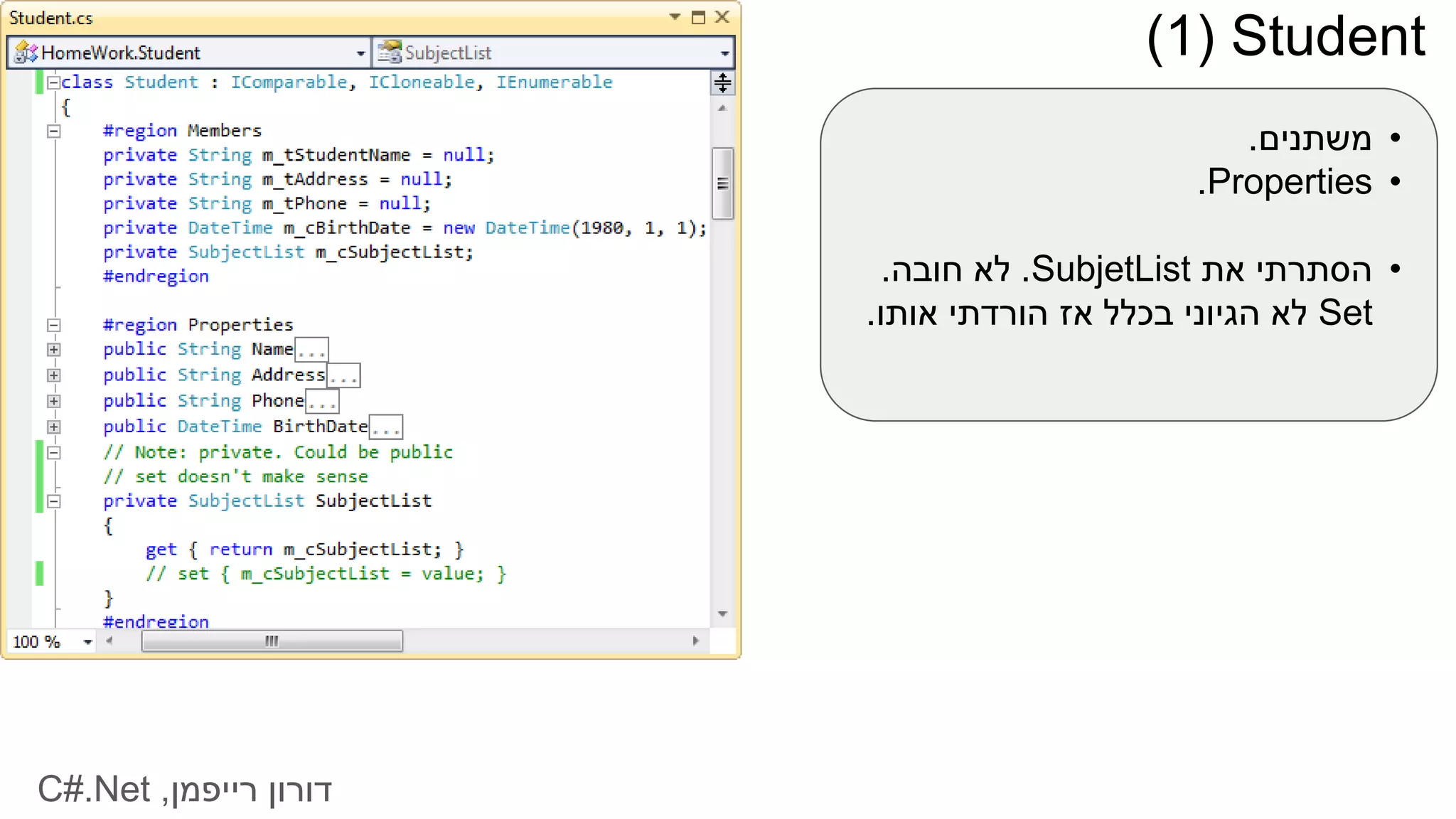The image size is (1456, 819).
Task: Click the HomeWork.Student class icon
Action: (26, 53)
